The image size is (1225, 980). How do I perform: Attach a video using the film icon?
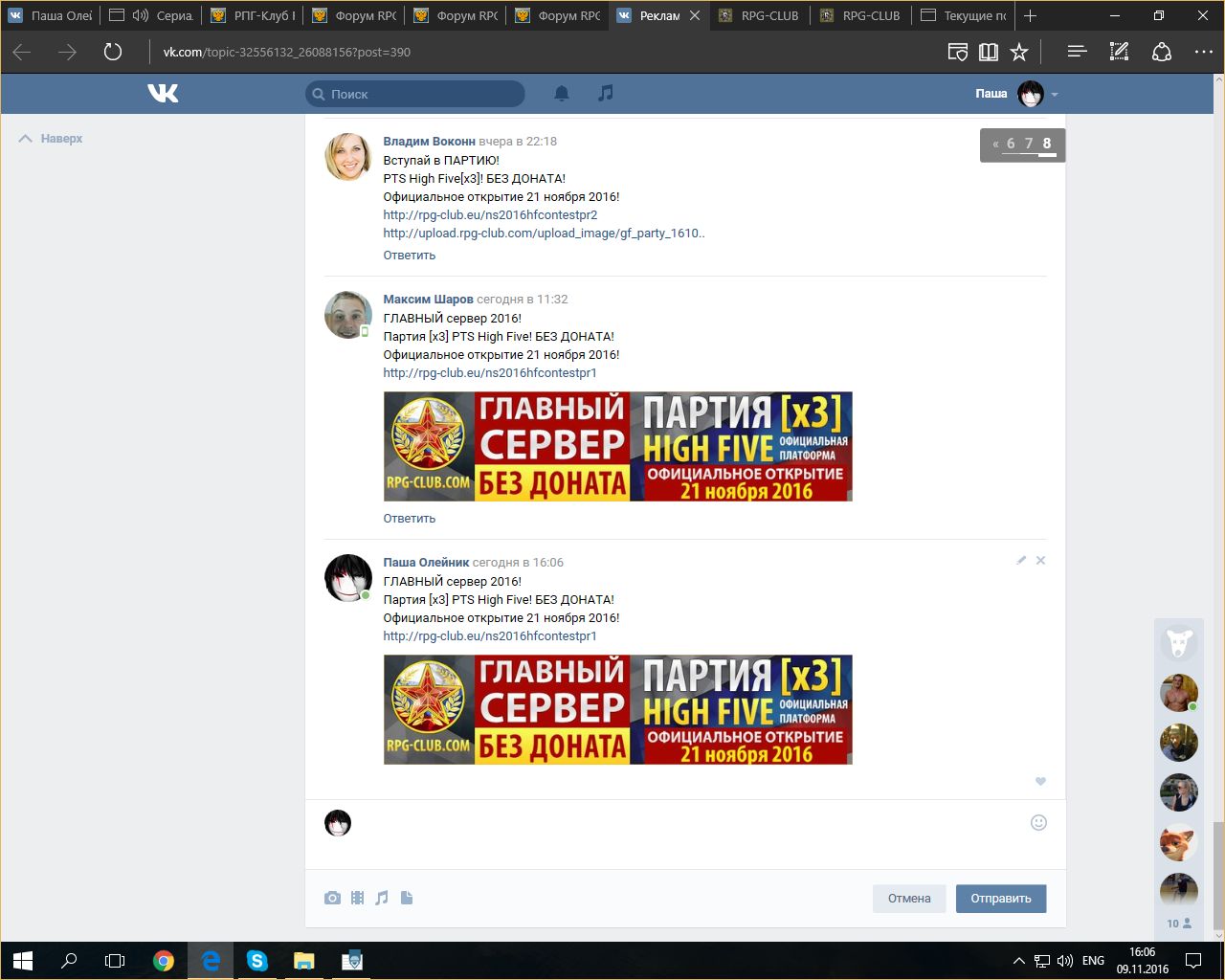357,898
